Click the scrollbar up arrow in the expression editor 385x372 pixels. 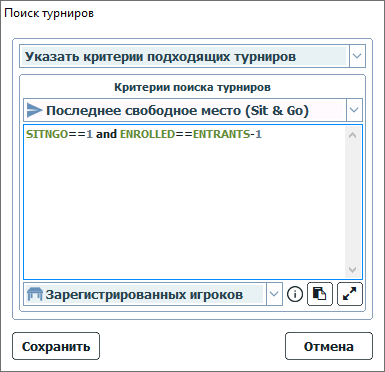tap(353, 135)
